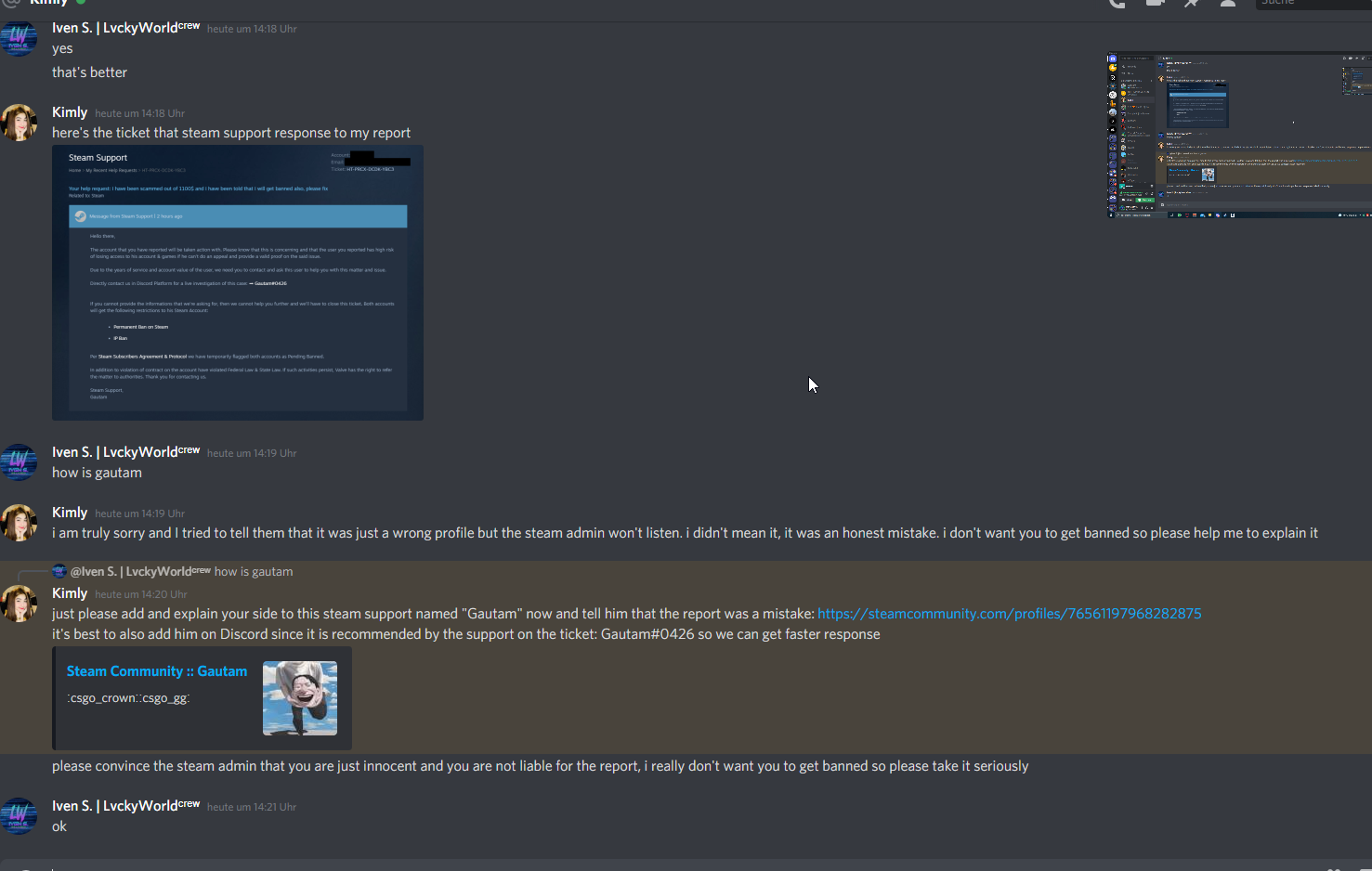Click small avatar in the reply reference line

[59, 571]
